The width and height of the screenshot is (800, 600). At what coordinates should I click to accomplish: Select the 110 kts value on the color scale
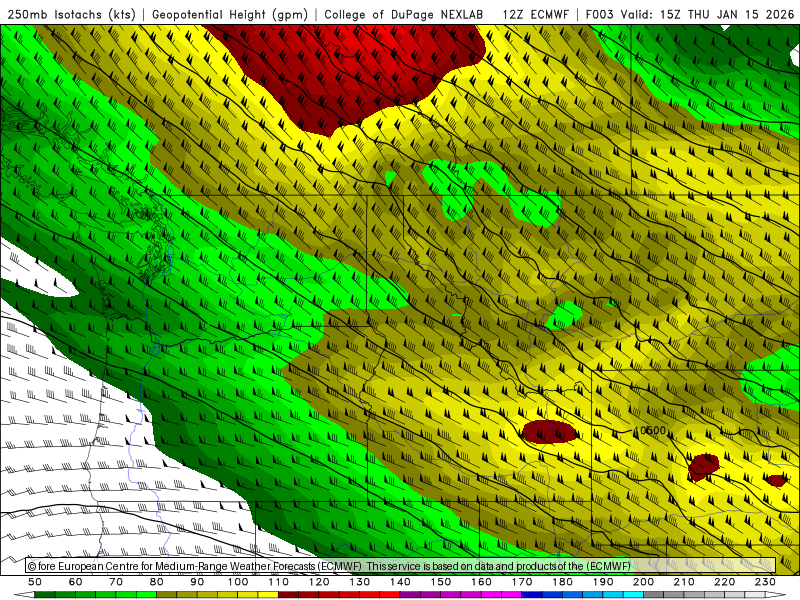[279, 582]
